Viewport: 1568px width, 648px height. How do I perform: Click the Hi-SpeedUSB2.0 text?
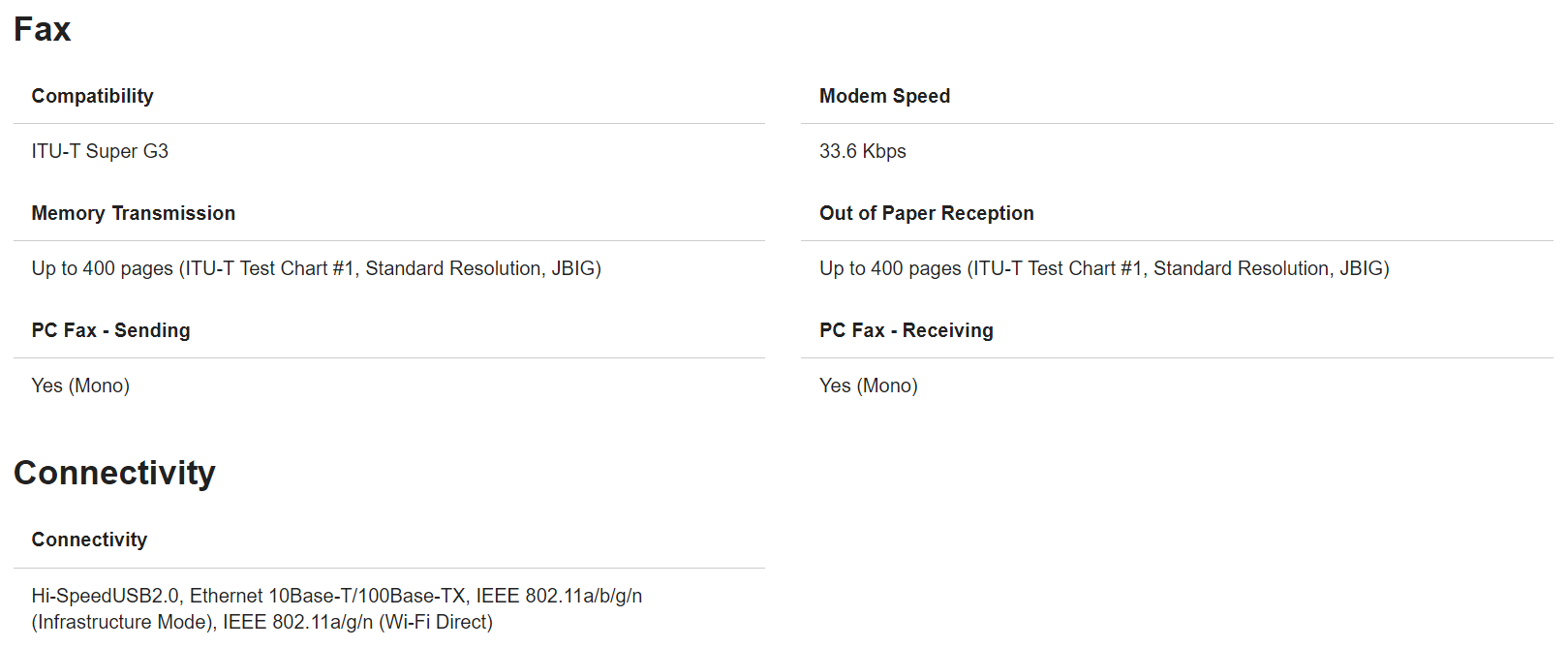(106, 596)
